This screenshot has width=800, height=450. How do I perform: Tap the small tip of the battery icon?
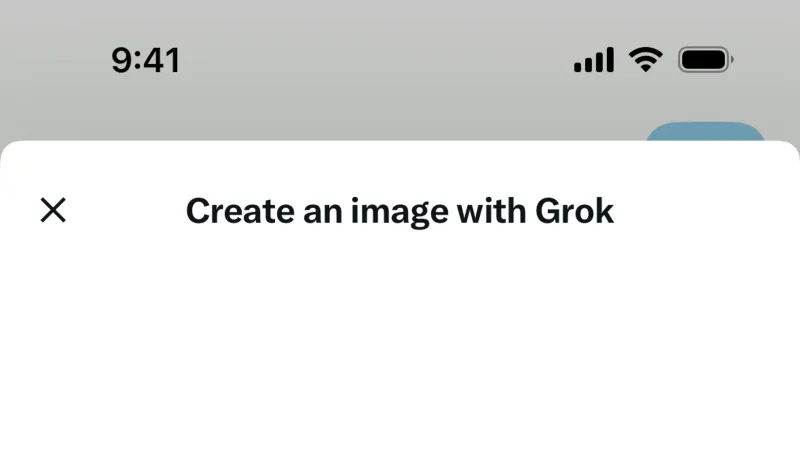point(733,60)
